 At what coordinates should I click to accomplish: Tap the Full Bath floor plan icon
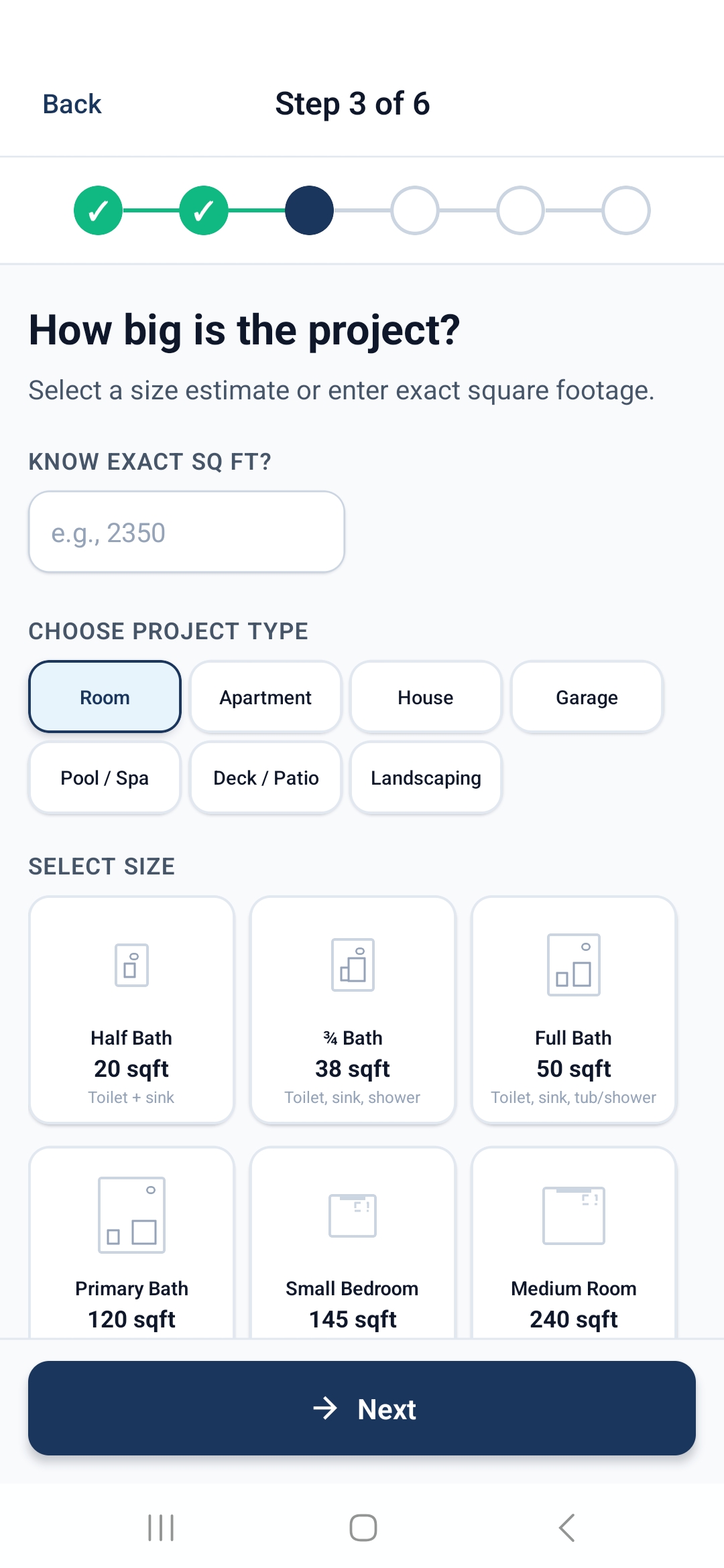coord(574,965)
